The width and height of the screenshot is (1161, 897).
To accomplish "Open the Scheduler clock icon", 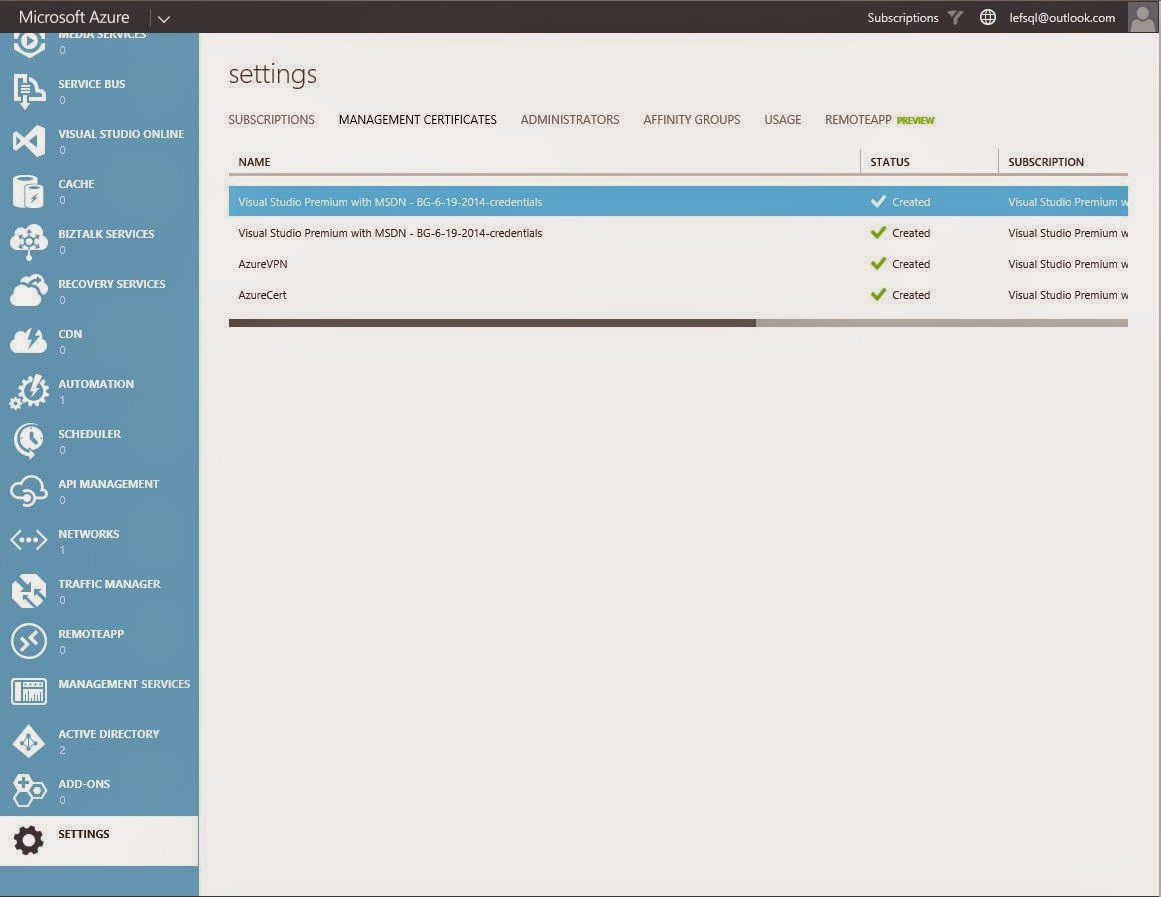I will tap(29, 441).
